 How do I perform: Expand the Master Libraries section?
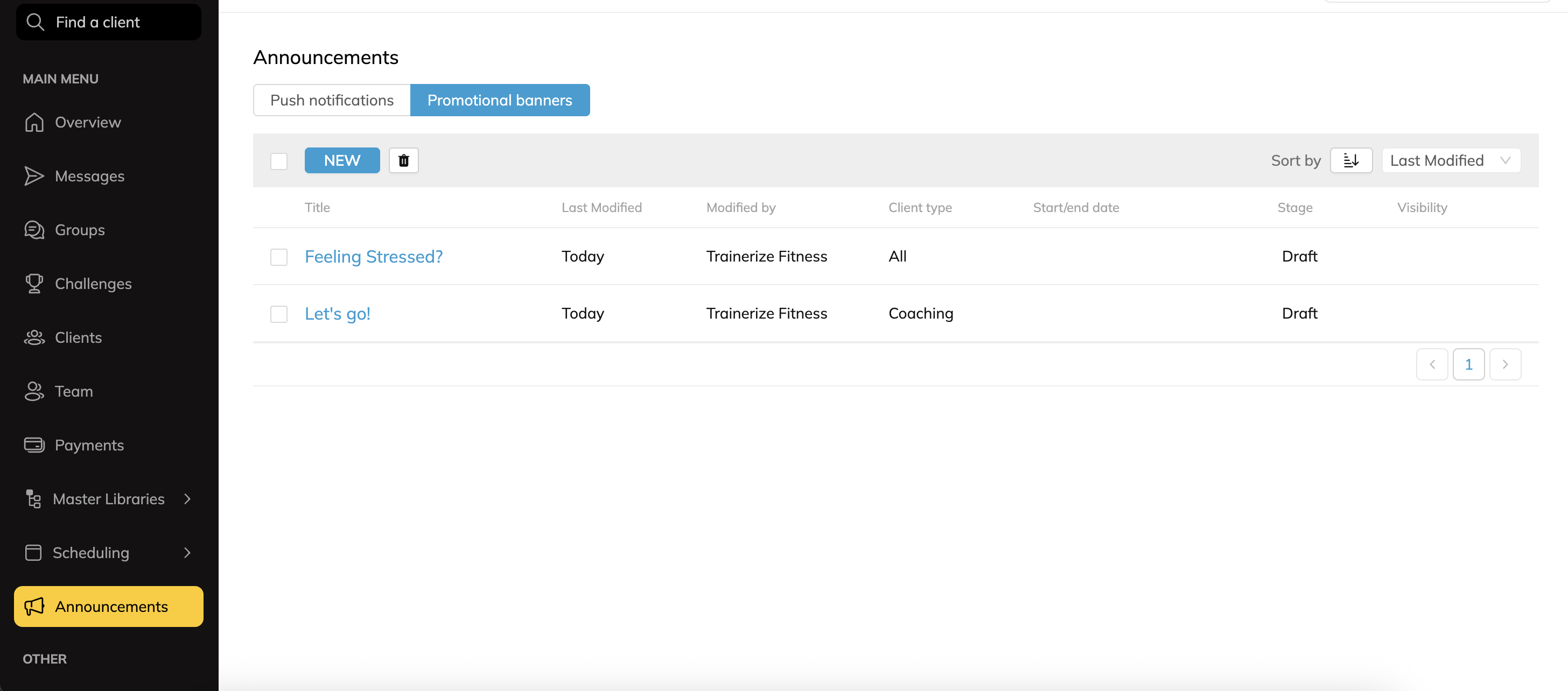[108, 499]
